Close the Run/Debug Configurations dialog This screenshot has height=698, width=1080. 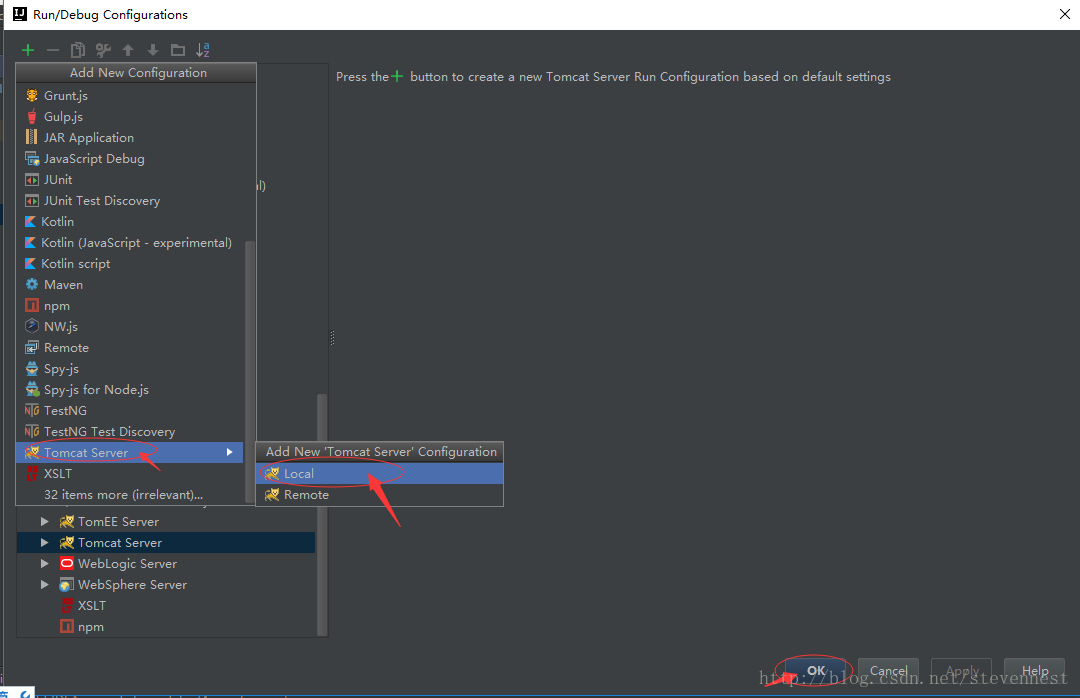click(1064, 14)
